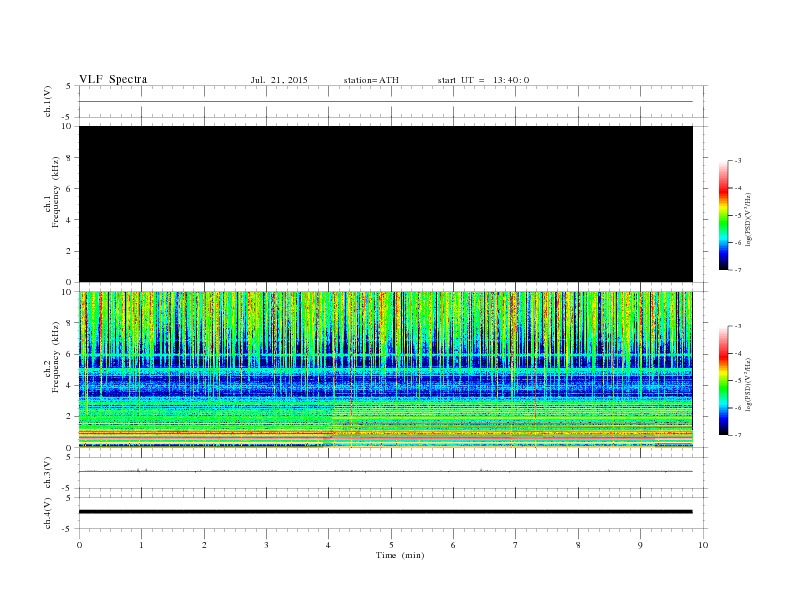Select the date text "Jul. 21, 2015"

[x=279, y=80]
